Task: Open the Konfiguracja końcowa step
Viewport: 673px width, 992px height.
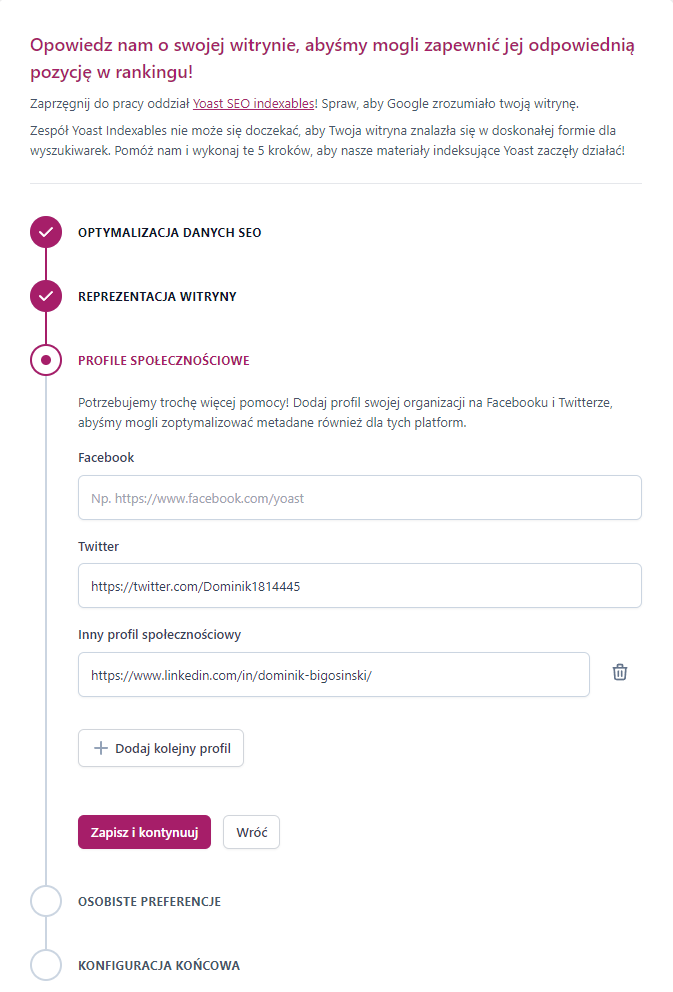Action: 159,965
